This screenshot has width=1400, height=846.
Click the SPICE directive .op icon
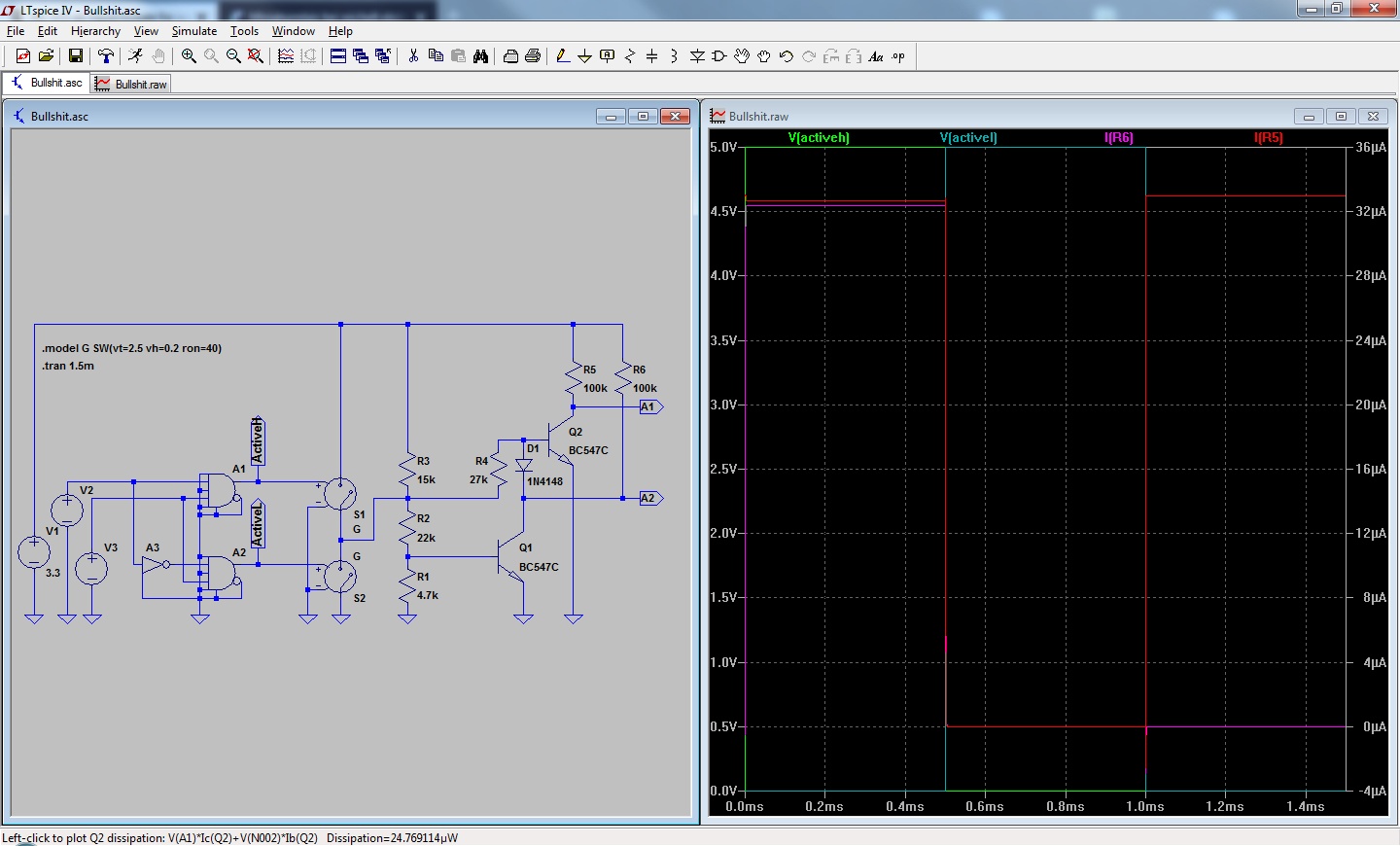pos(898,56)
